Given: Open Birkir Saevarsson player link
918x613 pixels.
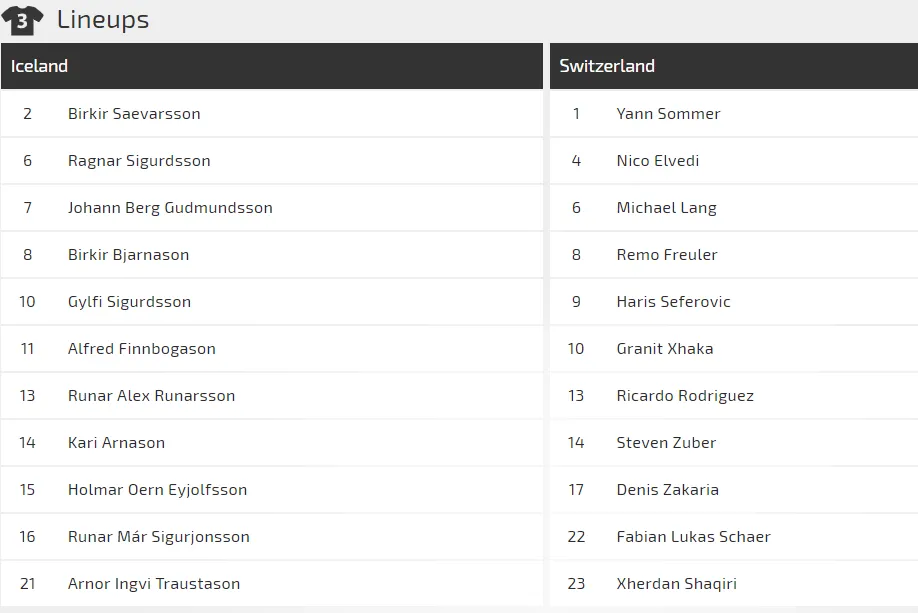Looking at the screenshot, I should [x=134, y=114].
